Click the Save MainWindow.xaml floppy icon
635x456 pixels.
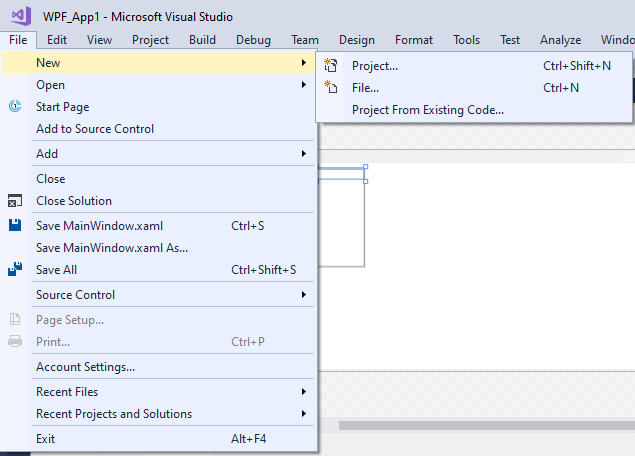click(15, 225)
